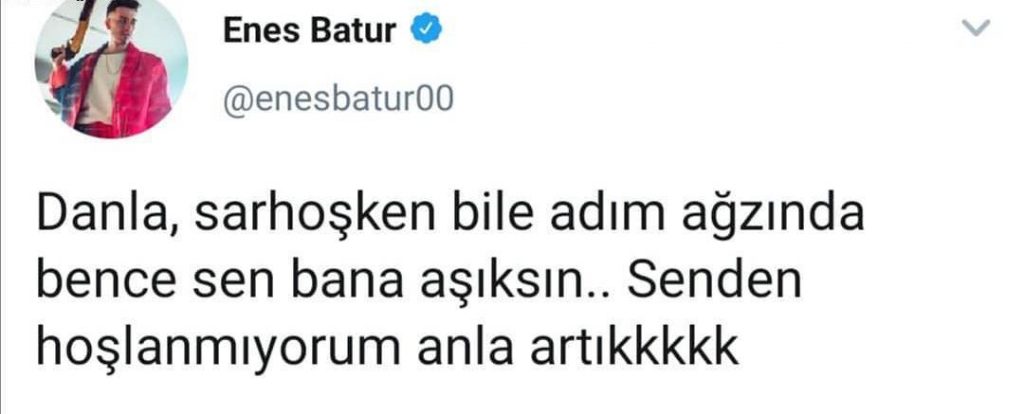Expand the tweet options chevron
This screenshot has height=414, width=1024.
click(x=976, y=29)
